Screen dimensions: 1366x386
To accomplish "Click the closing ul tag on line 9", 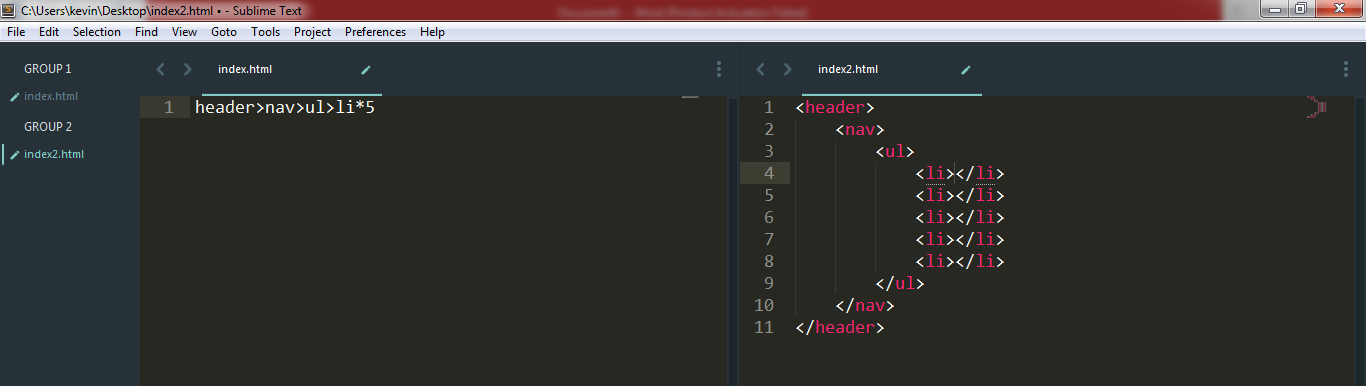I will tap(900, 283).
